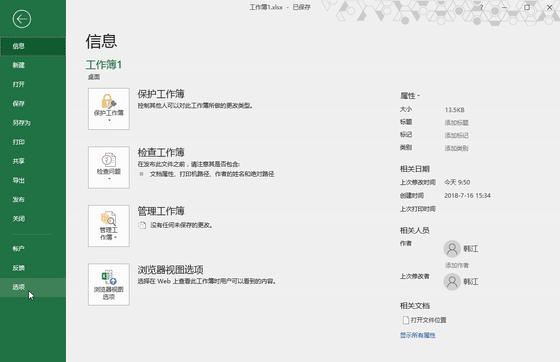Open the 管理工作簿 magnifier icon button
This screenshot has width=560, height=362.
coord(109,226)
